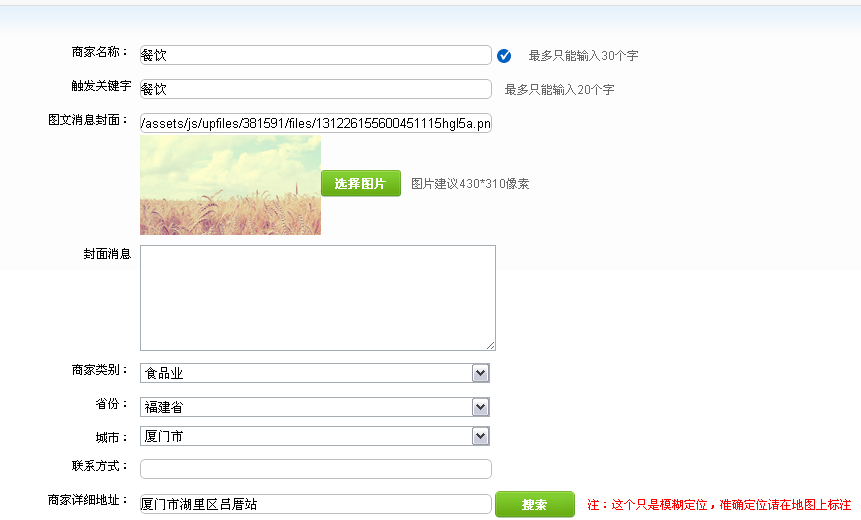This screenshot has width=861, height=520.
Task: Click the 图片建议430*310像素 hint text
Action: [470, 184]
